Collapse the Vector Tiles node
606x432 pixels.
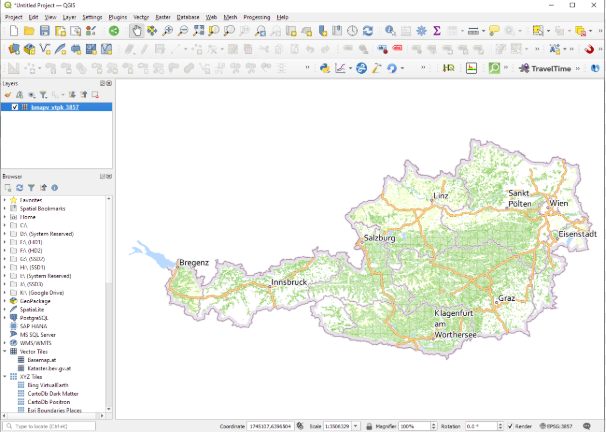5,351
